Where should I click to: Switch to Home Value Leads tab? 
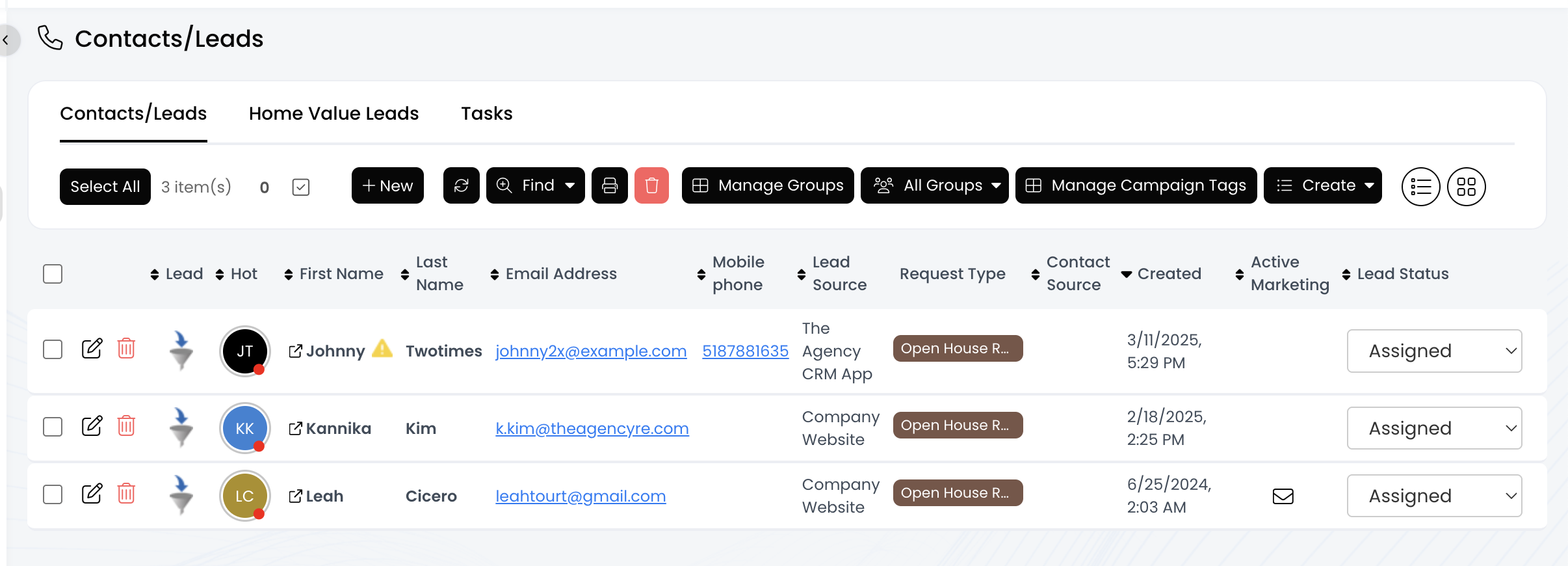[x=333, y=114]
